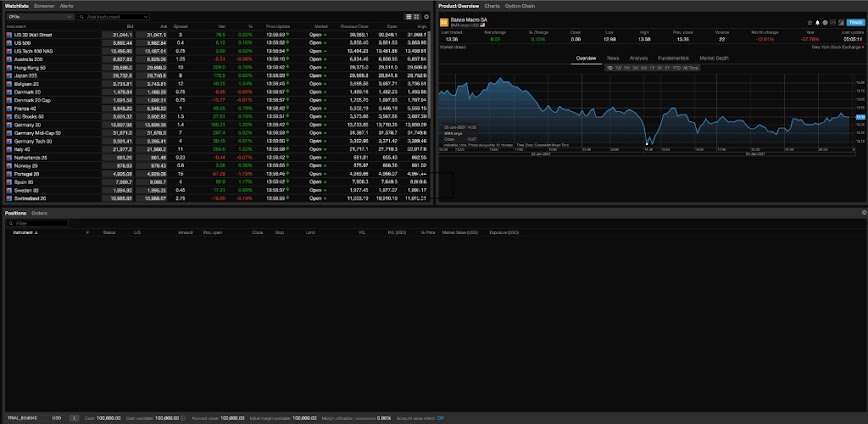Open Positions panel settings gear
The image size is (868, 424).
click(864, 213)
